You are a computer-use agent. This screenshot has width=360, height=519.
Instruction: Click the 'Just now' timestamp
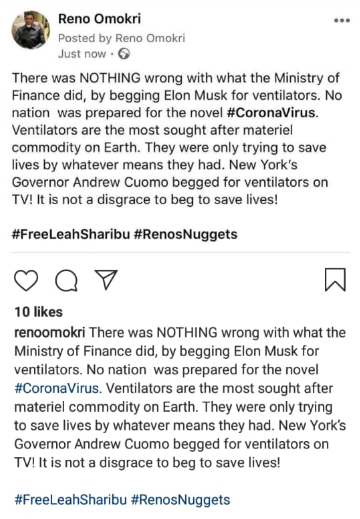82,54
